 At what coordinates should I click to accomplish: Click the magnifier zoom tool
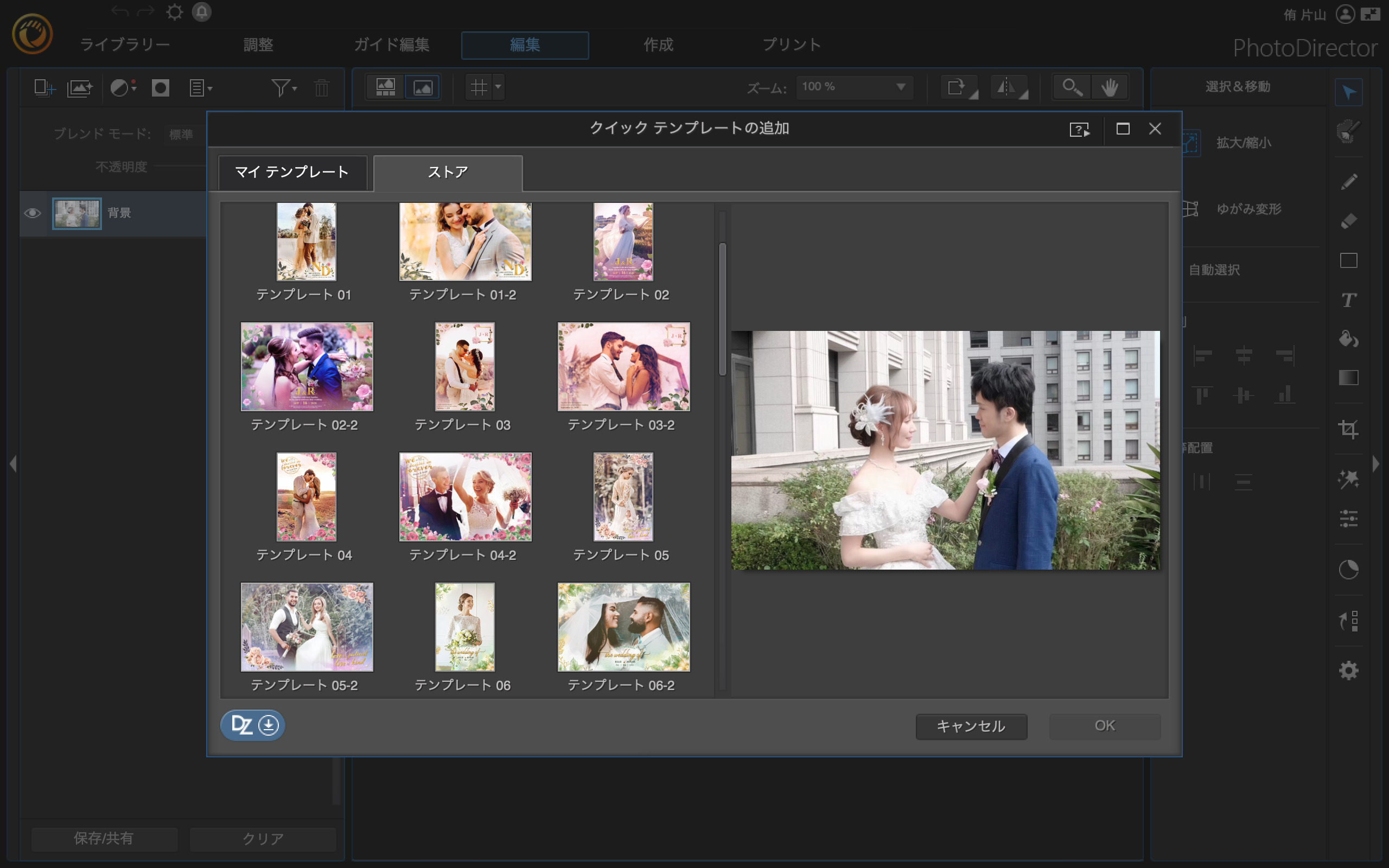(1071, 87)
